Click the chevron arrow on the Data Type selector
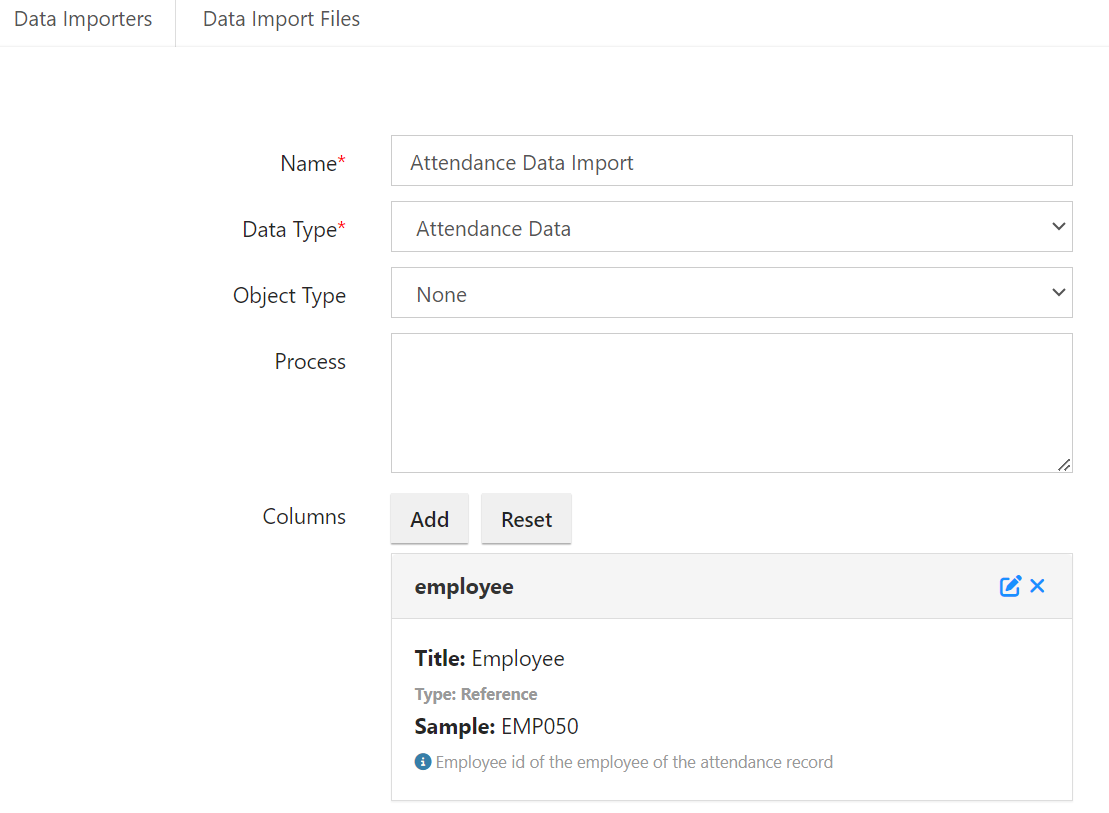The height and width of the screenshot is (813, 1109). 1058,227
